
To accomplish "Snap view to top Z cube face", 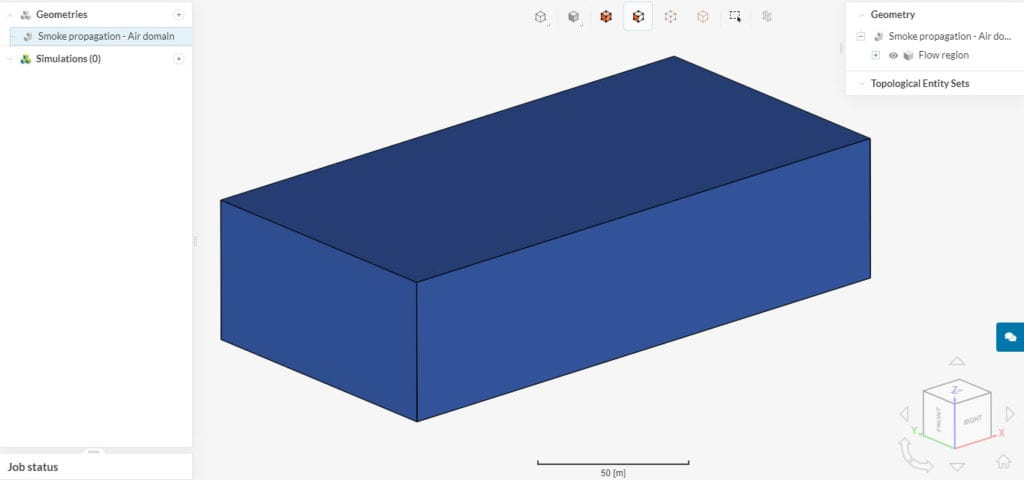I will click(x=957, y=390).
